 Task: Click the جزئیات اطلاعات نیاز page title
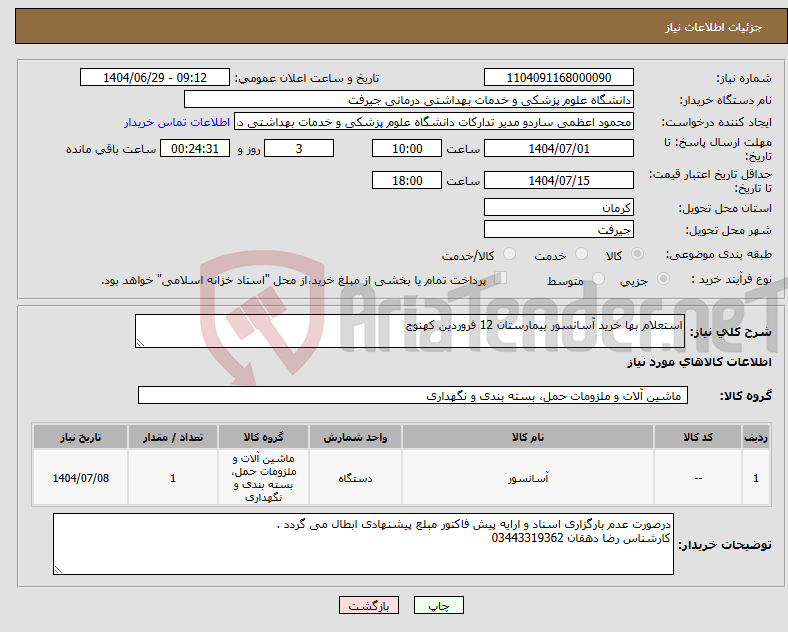(x=713, y=27)
